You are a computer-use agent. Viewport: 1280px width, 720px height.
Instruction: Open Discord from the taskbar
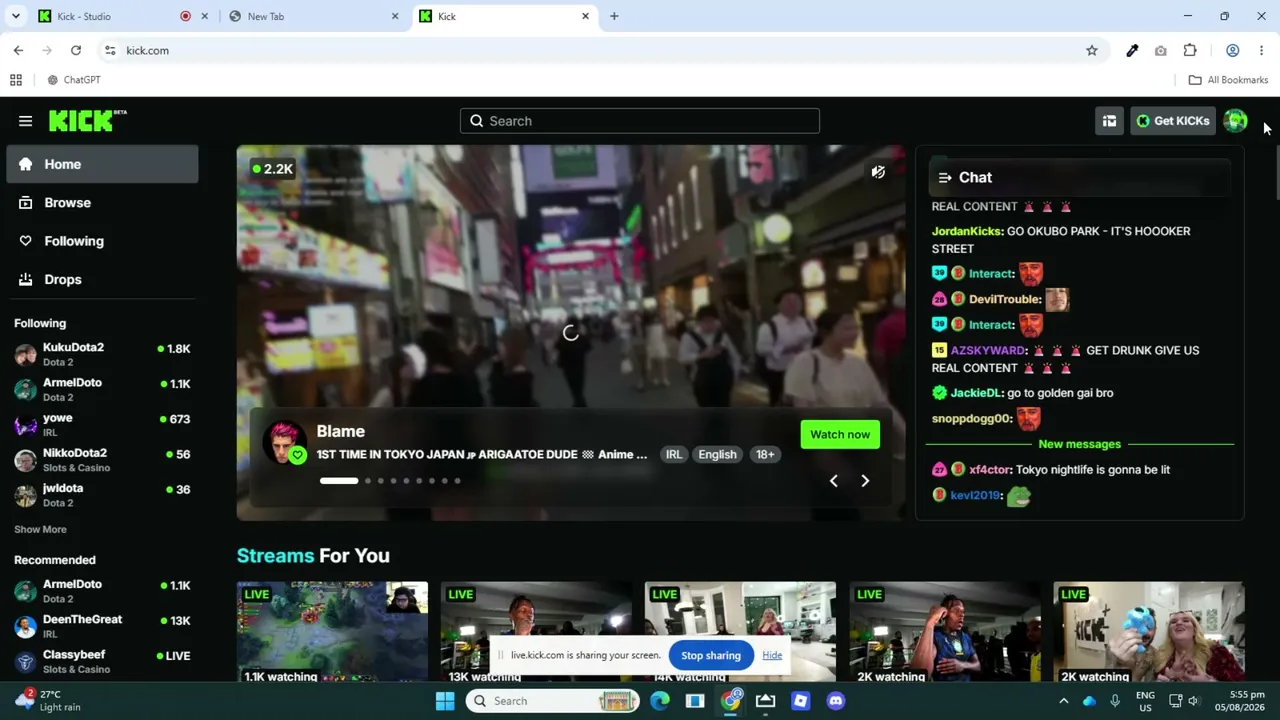click(x=835, y=701)
